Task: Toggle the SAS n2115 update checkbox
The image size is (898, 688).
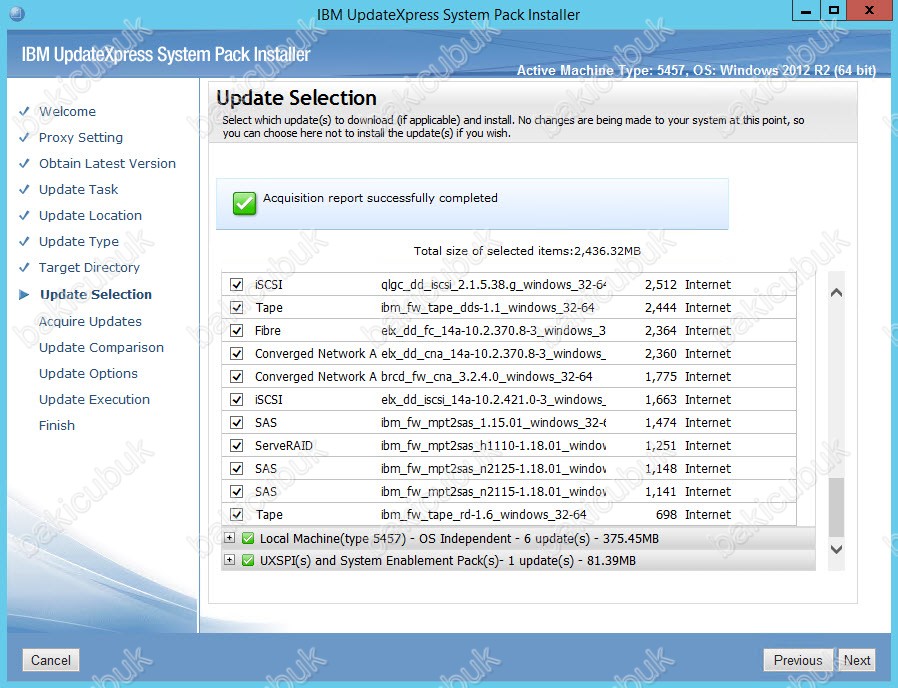Action: coord(237,491)
